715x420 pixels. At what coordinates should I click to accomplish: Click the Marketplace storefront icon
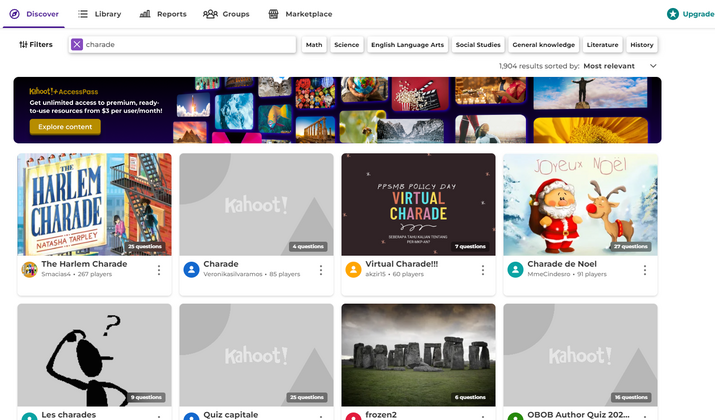[273, 14]
